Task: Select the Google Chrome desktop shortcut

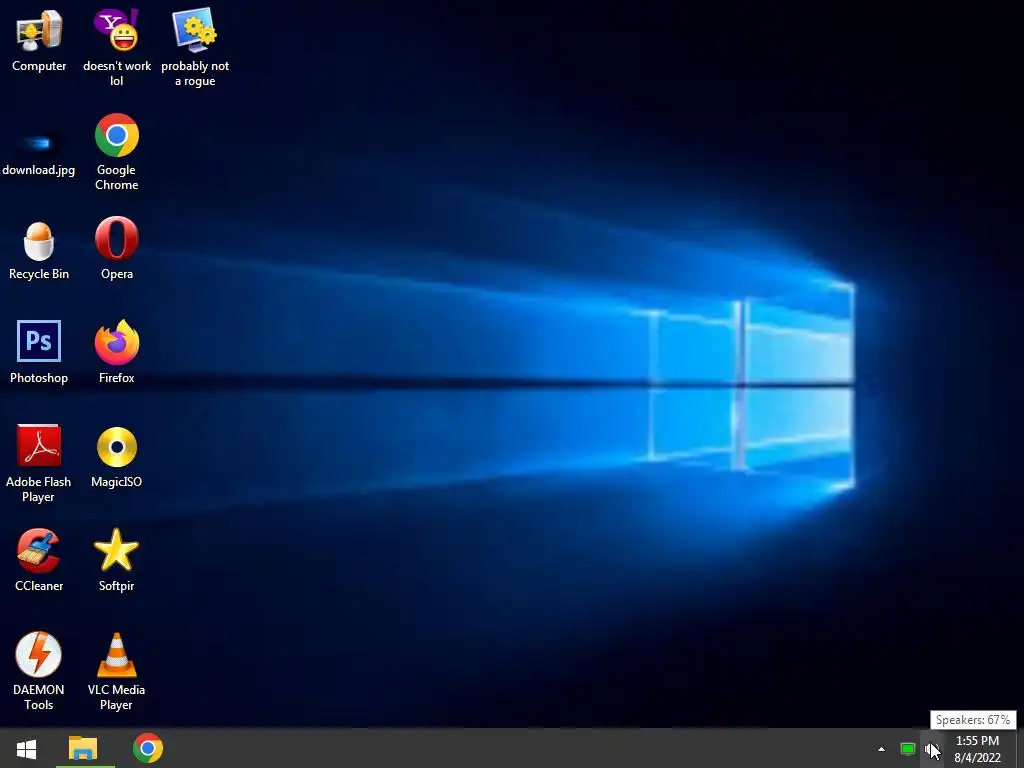Action: (116, 135)
